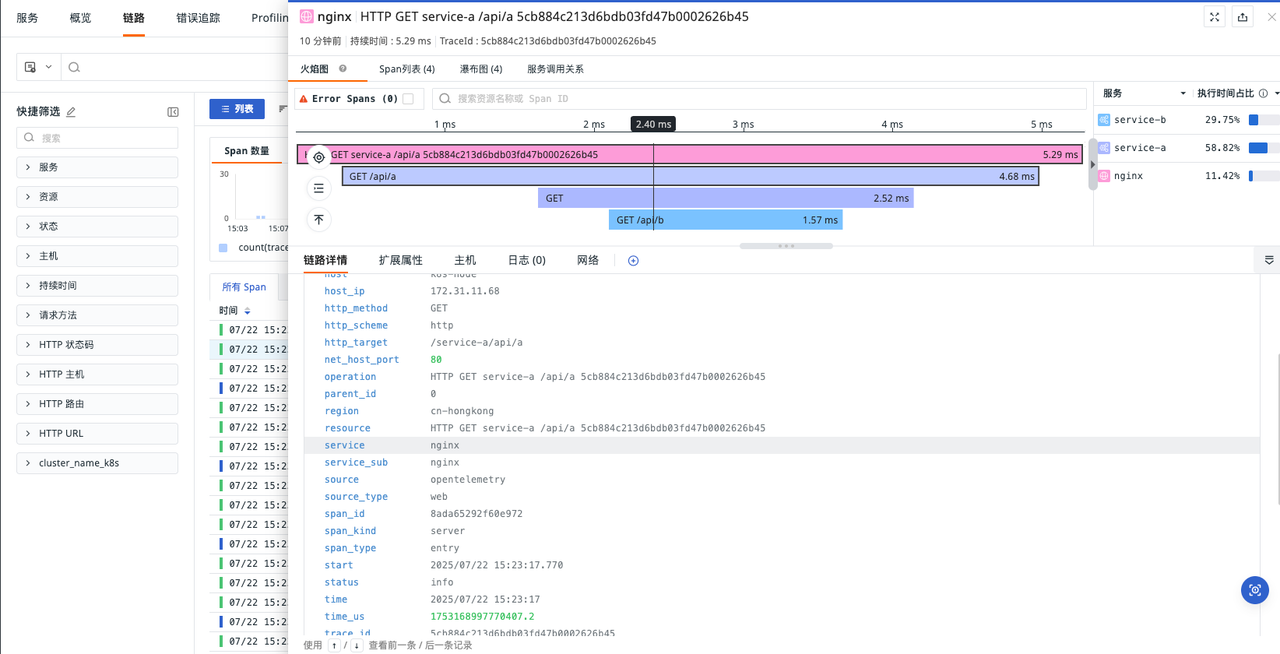Image resolution: width=1280 pixels, height=654 pixels.
Task: Click the help icon next to 火焰图 tab
Action: [343, 69]
